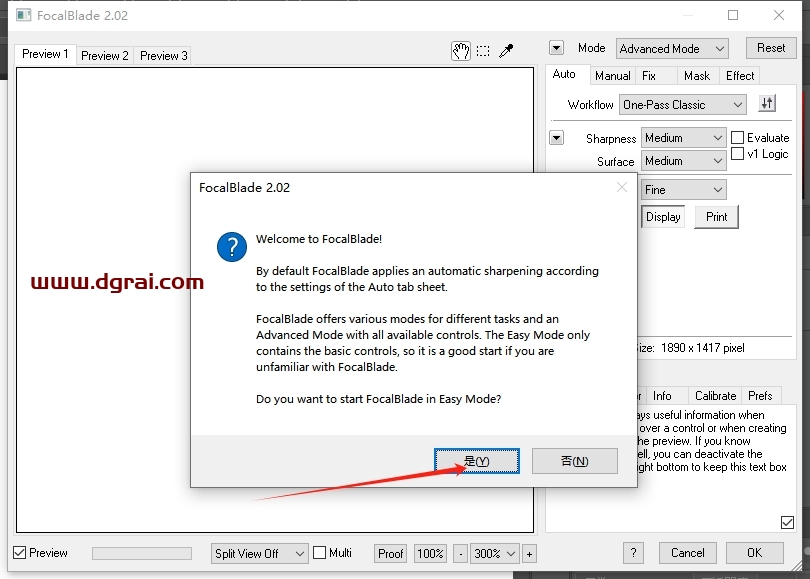Toggle the help text box checkbox
This screenshot has height=579, width=810.
(x=787, y=523)
